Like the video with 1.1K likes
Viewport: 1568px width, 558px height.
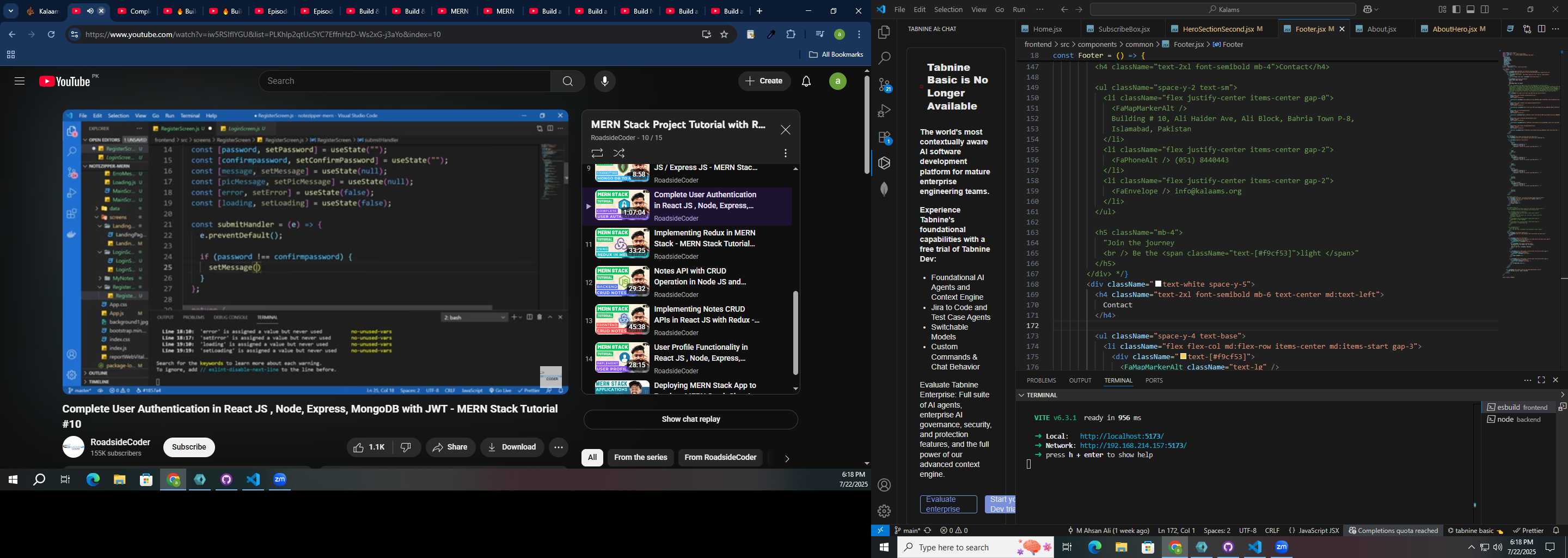369,447
